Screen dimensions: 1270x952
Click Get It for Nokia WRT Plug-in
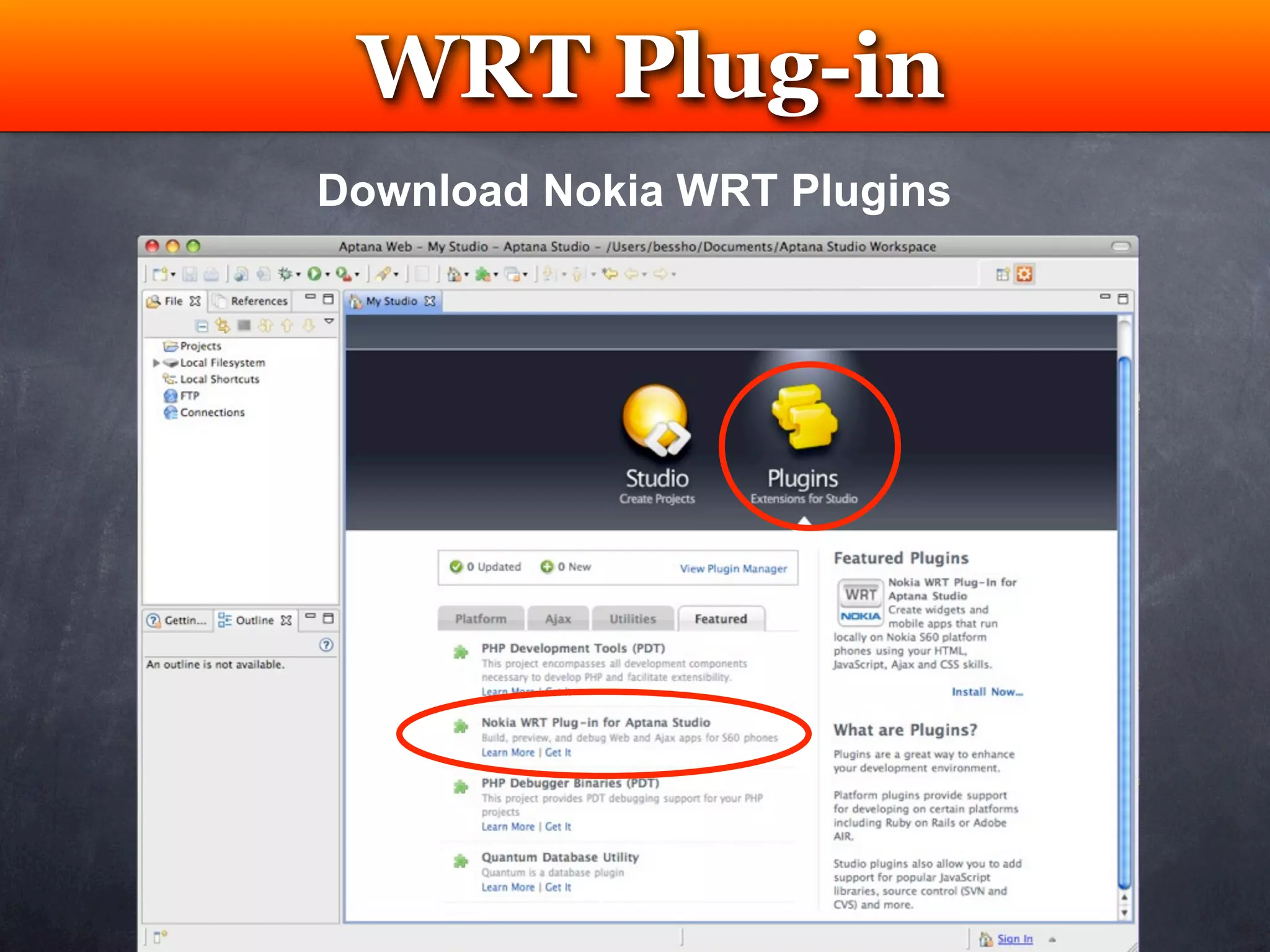558,752
